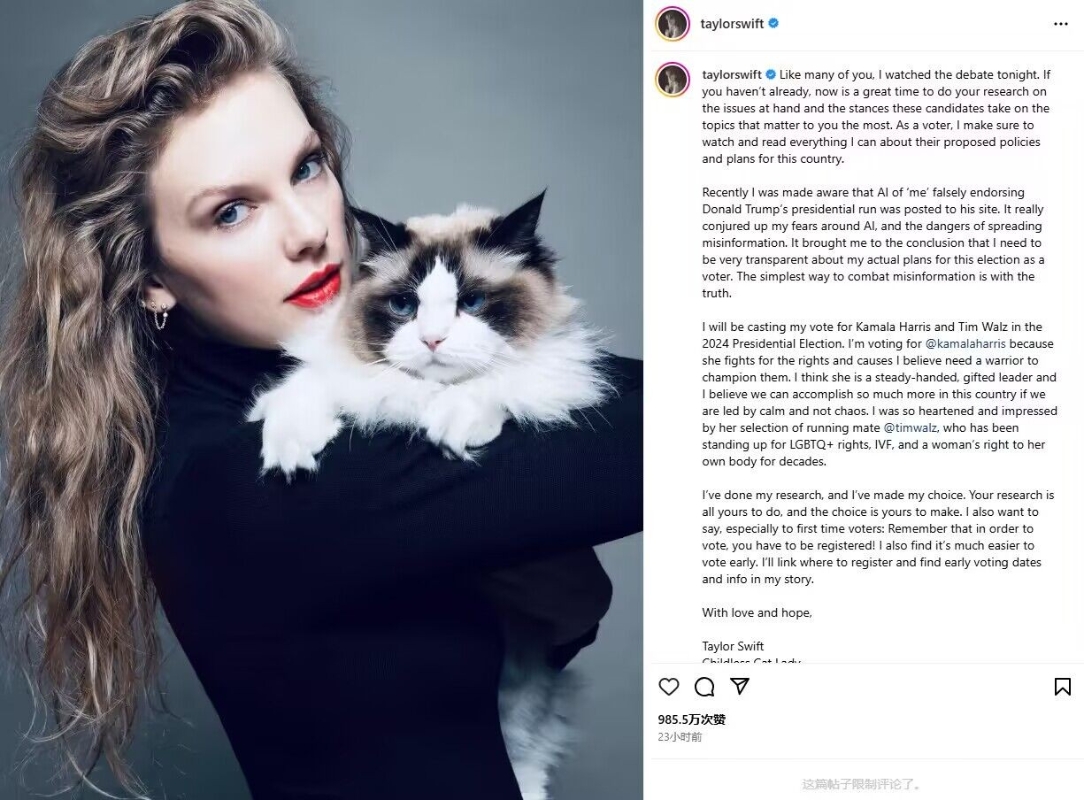The width and height of the screenshot is (1084, 800).
Task: Open the @timwalz mention link
Action: (910, 428)
